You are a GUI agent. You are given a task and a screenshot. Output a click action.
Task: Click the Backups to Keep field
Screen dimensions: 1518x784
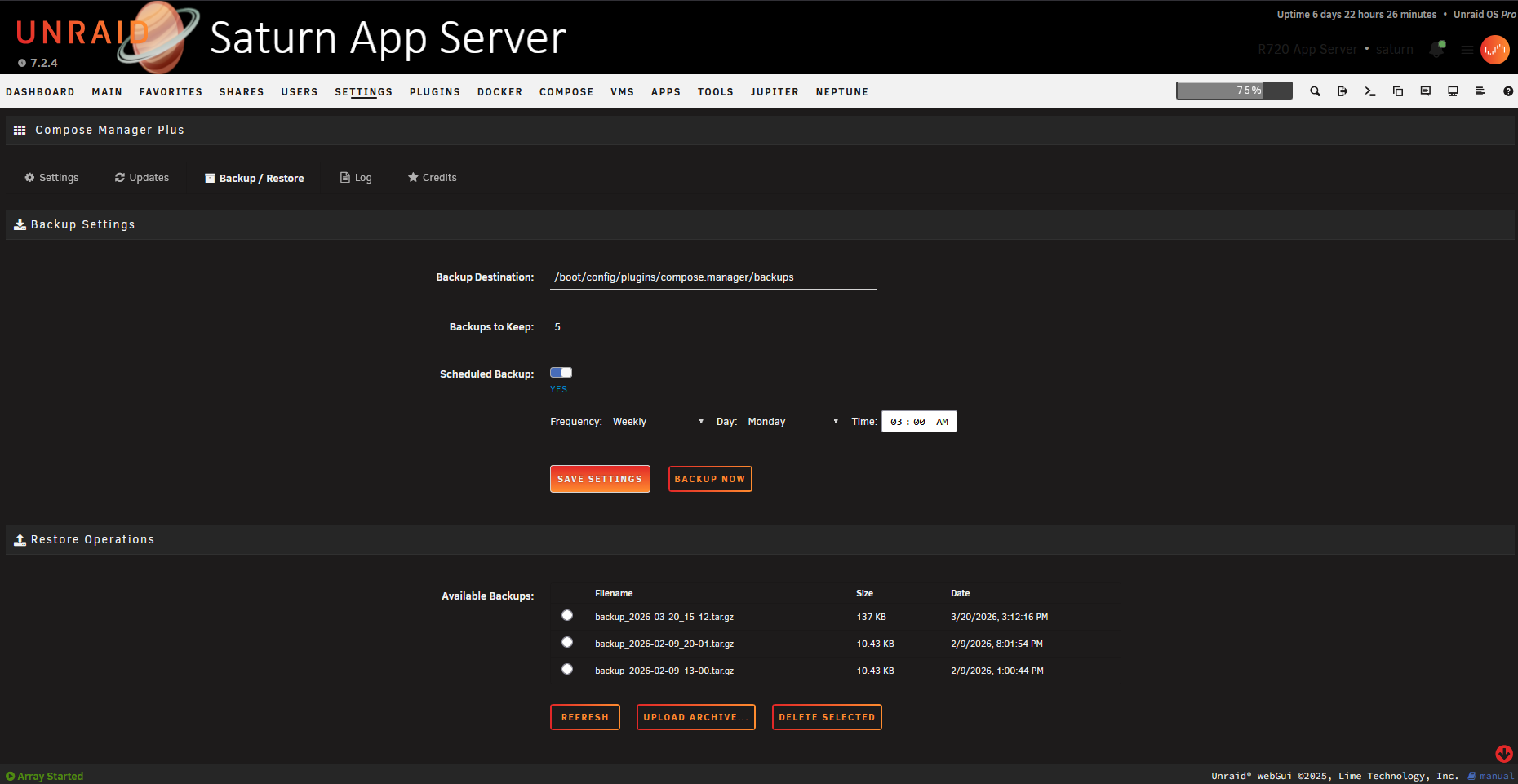pos(583,327)
